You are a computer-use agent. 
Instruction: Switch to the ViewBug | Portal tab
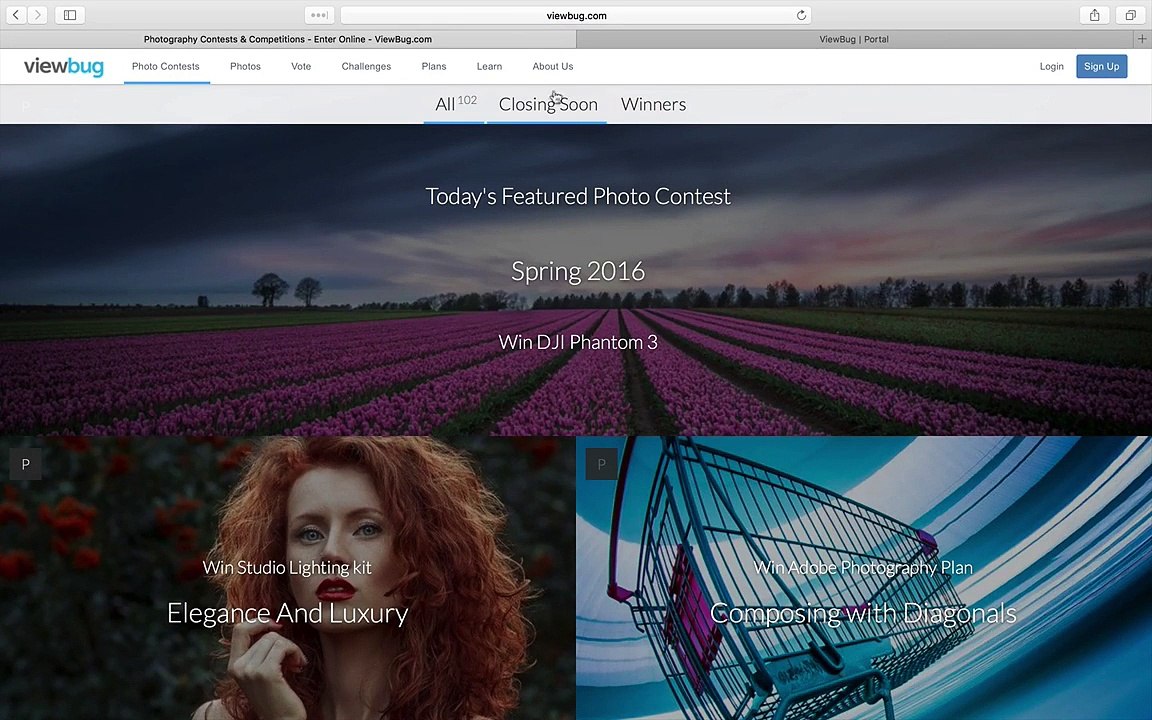pyautogui.click(x=854, y=39)
